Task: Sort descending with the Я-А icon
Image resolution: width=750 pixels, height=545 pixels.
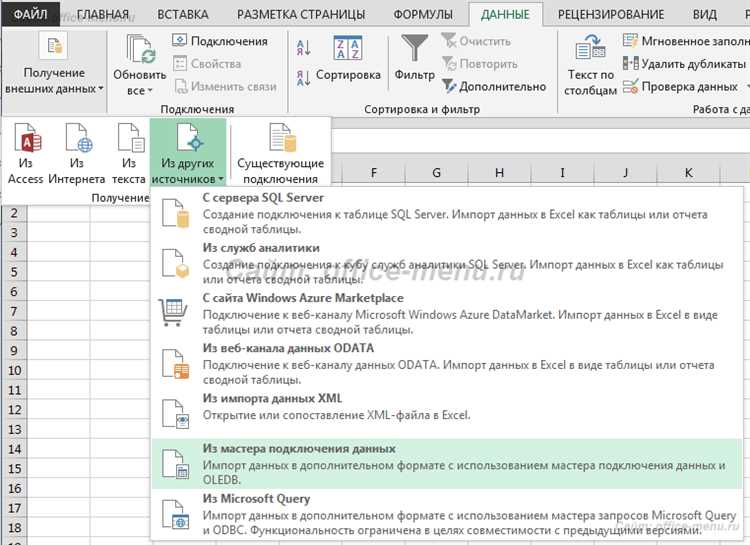Action: [x=304, y=78]
